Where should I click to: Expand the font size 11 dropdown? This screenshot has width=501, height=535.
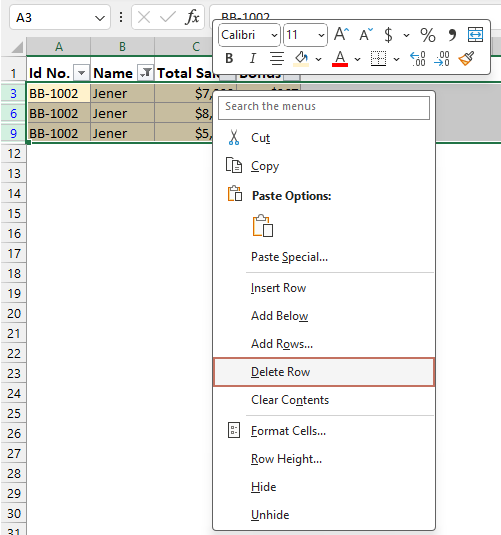point(321,35)
